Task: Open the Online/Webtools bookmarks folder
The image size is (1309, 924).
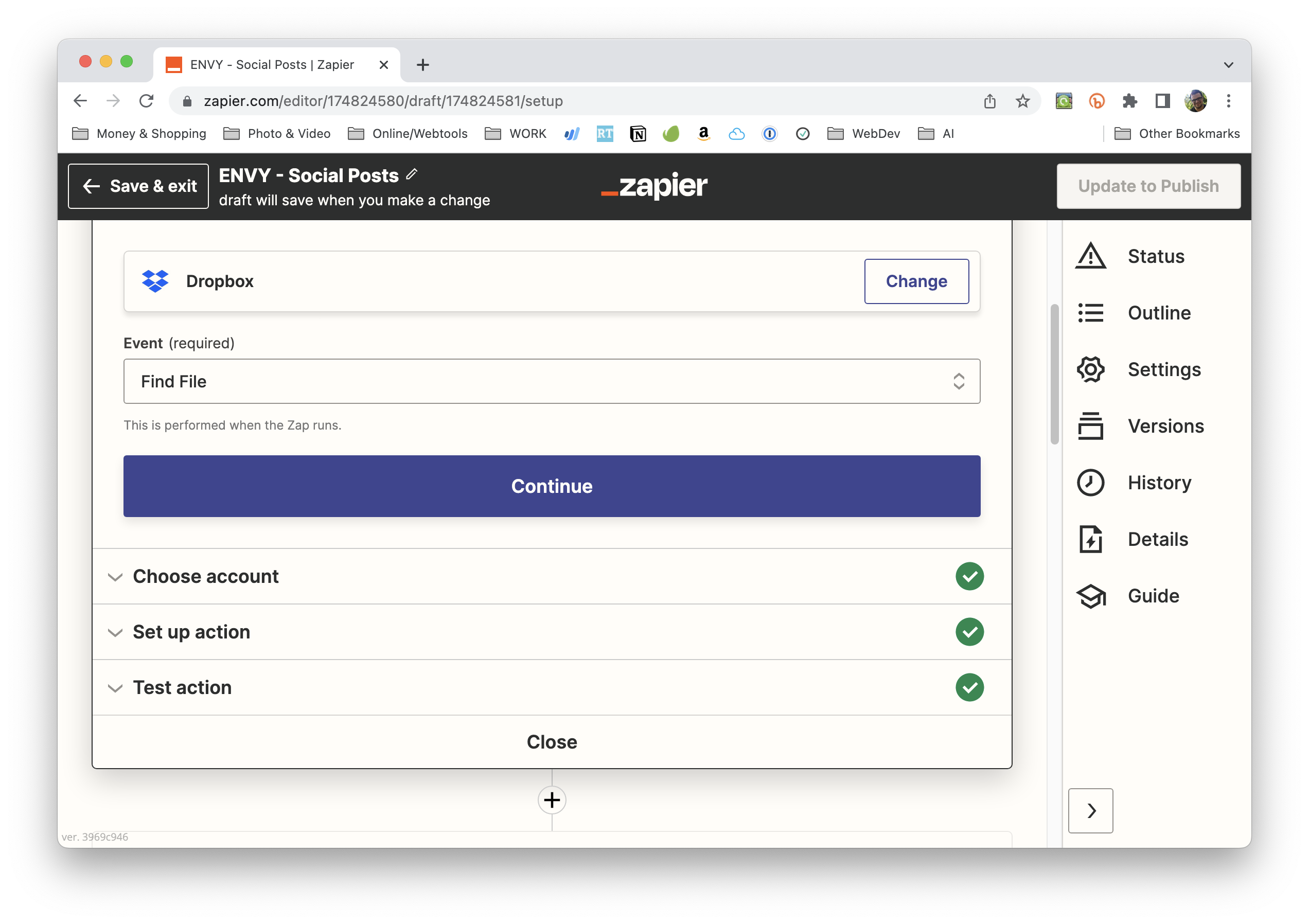Action: point(408,133)
